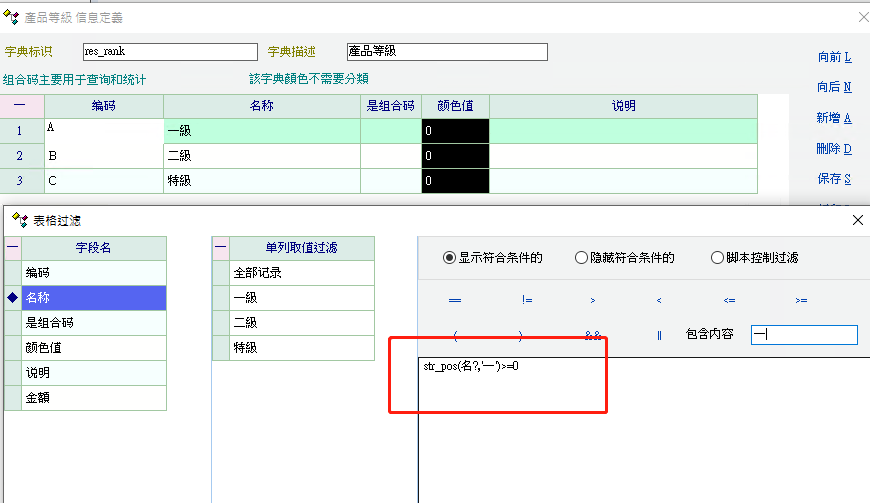Click 向前 L in the right menu
Viewport: 870px width, 503px height.
pyautogui.click(x=834, y=58)
